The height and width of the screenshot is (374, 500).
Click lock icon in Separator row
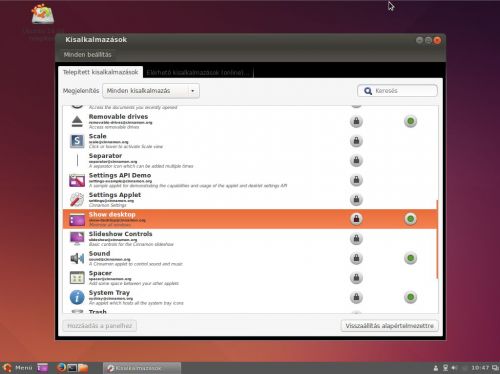point(356,160)
